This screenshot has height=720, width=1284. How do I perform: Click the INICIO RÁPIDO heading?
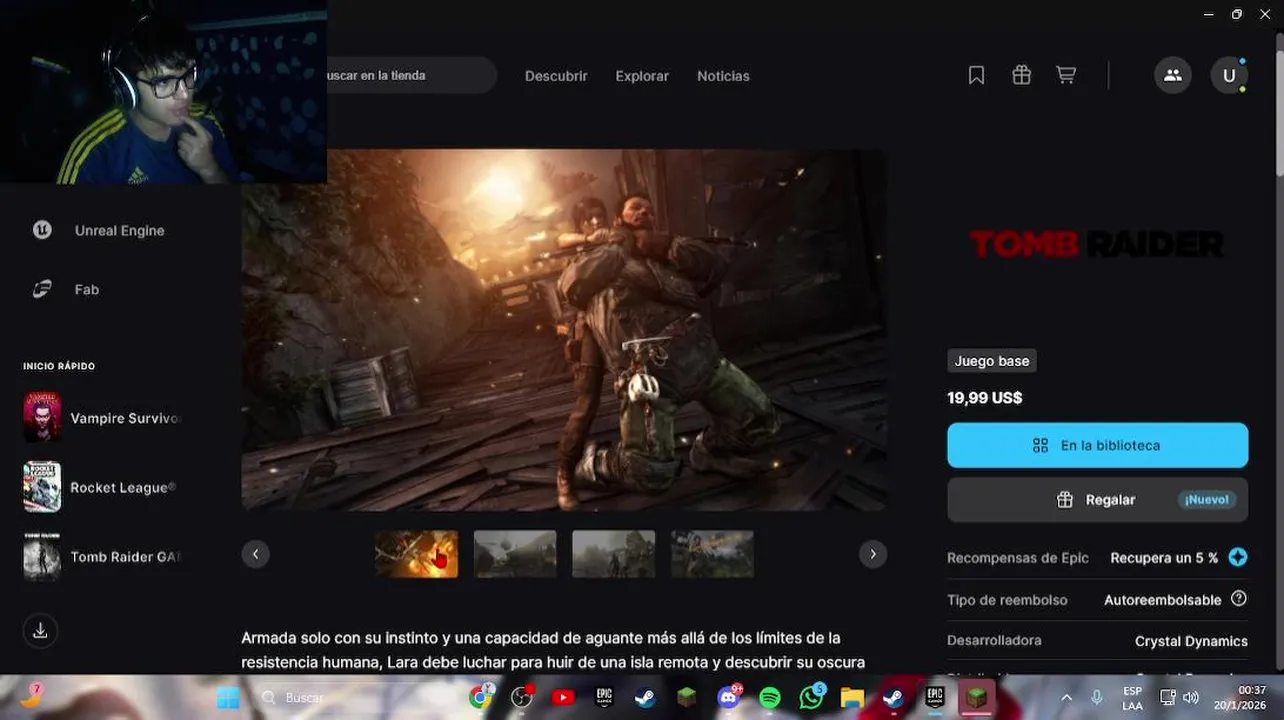click(59, 366)
